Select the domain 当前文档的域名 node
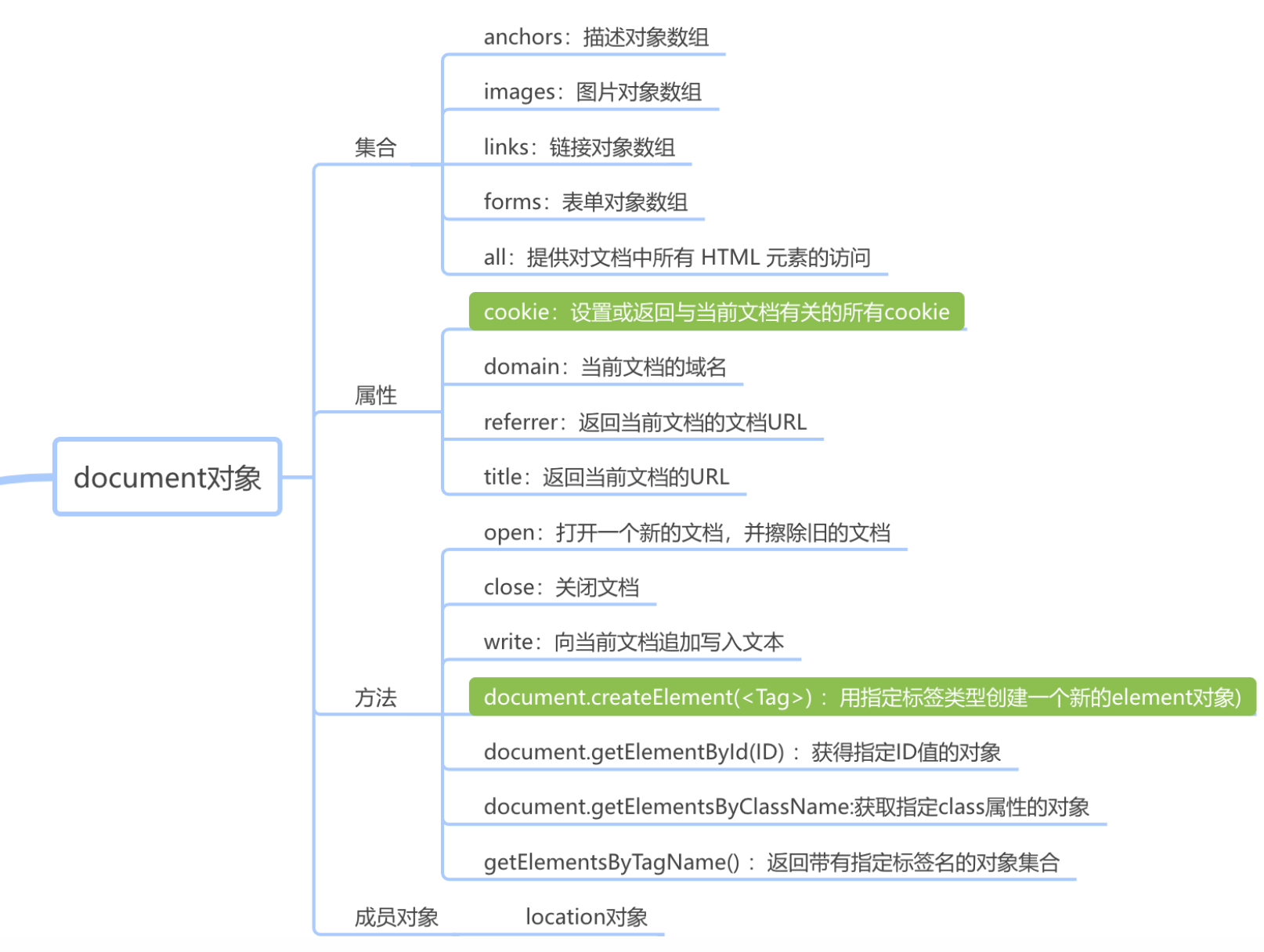 [605, 367]
